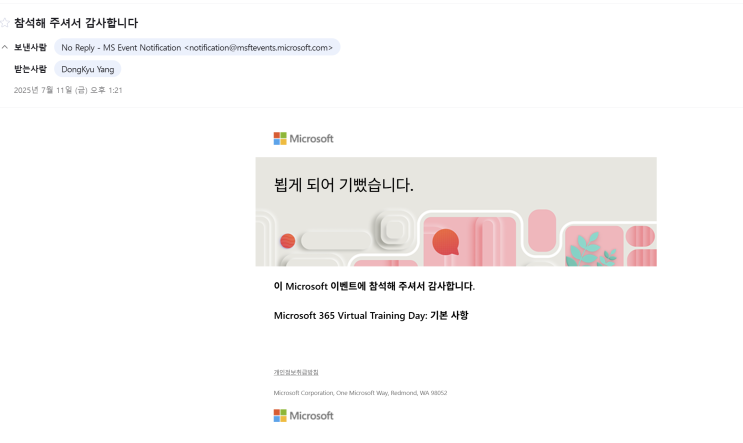Star the 참석해 주셔서 감사합니다 email
The width and height of the screenshot is (743, 443).
(4, 23)
